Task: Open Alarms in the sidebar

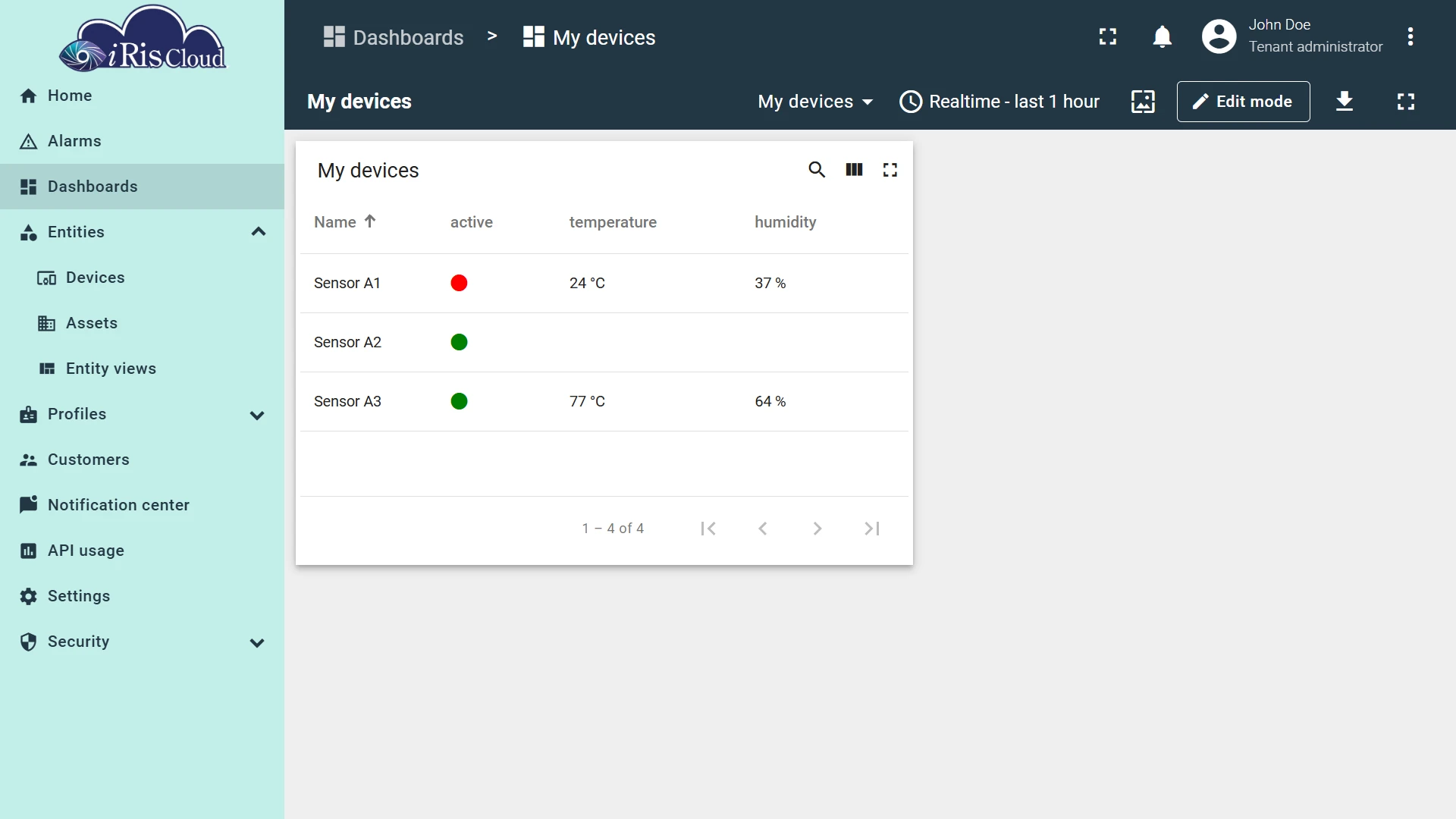Action: coord(142,141)
